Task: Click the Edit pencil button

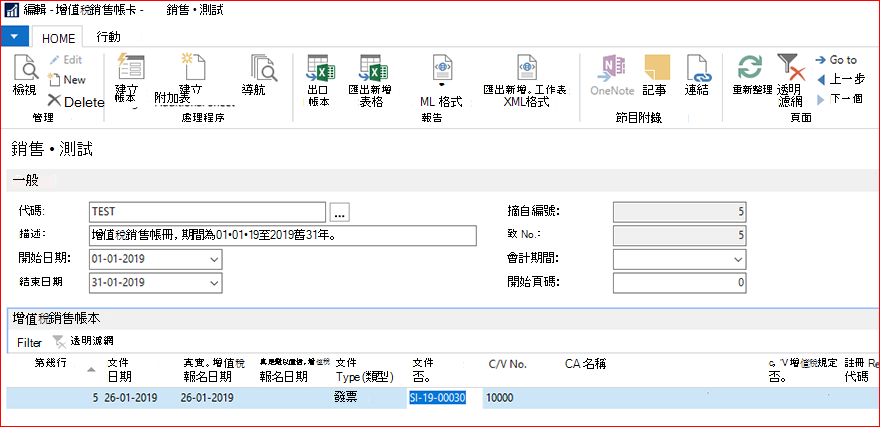Action: coord(66,60)
